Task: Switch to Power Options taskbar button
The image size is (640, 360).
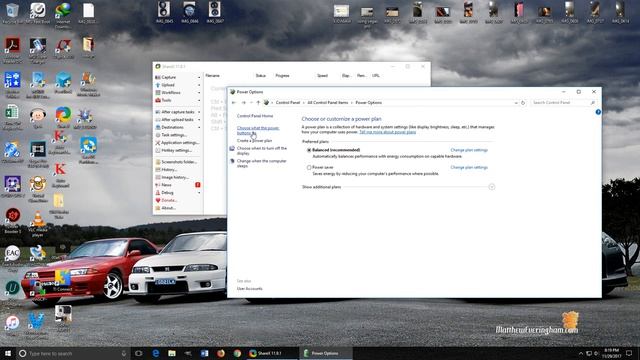Action: coord(326,353)
